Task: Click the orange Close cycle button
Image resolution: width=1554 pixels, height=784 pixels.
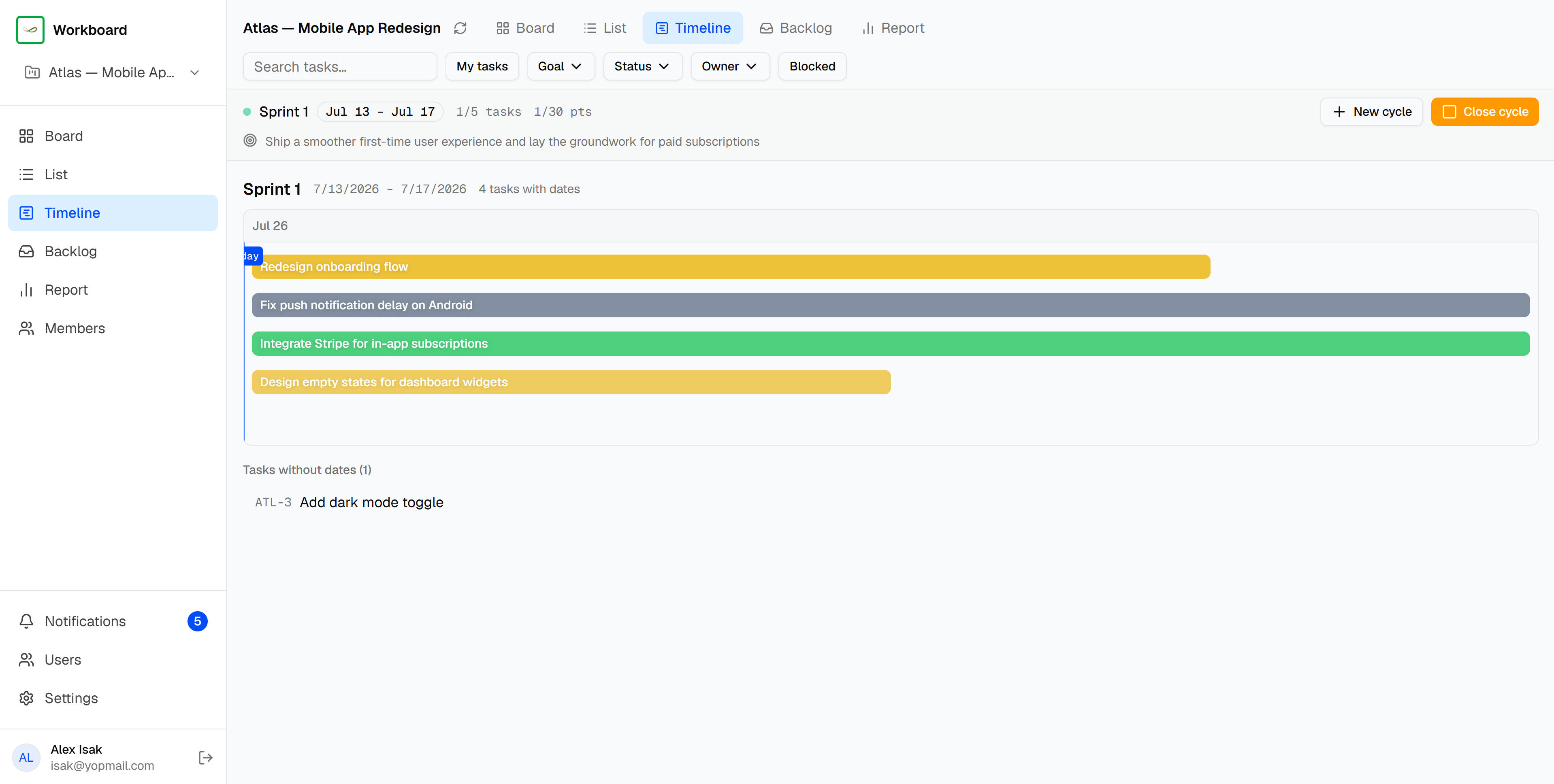Action: point(1485,112)
